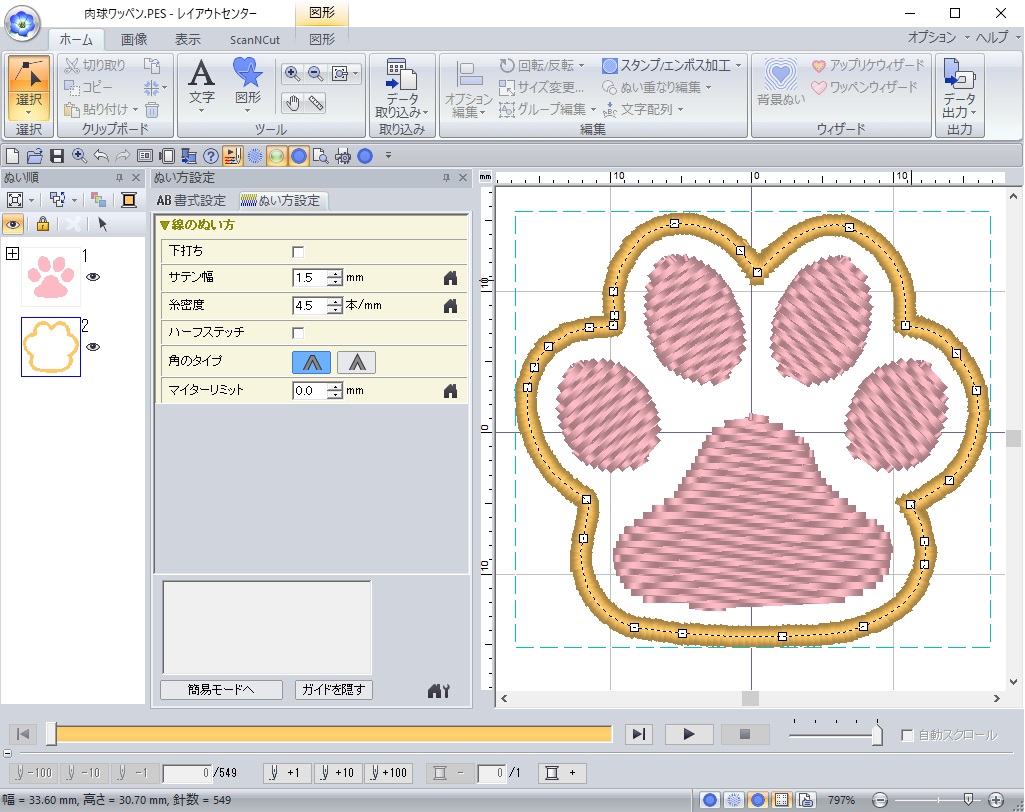
Task: Hide the pink paw pads layer
Action: click(93, 278)
